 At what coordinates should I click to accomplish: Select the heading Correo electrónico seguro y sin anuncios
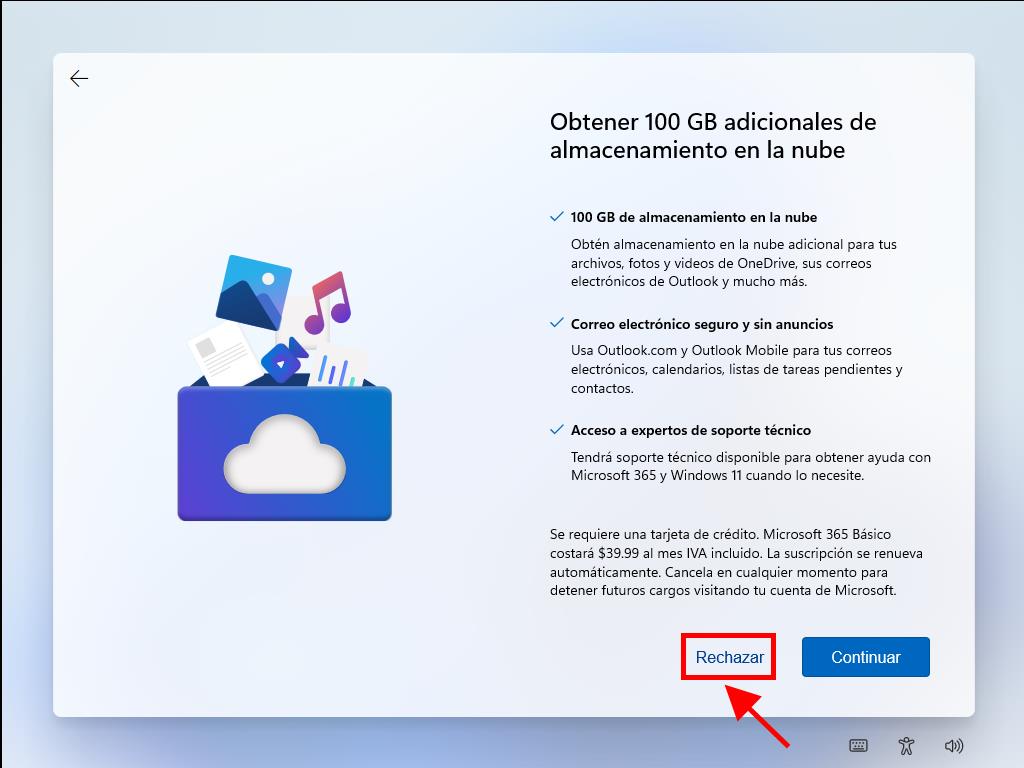[701, 324]
